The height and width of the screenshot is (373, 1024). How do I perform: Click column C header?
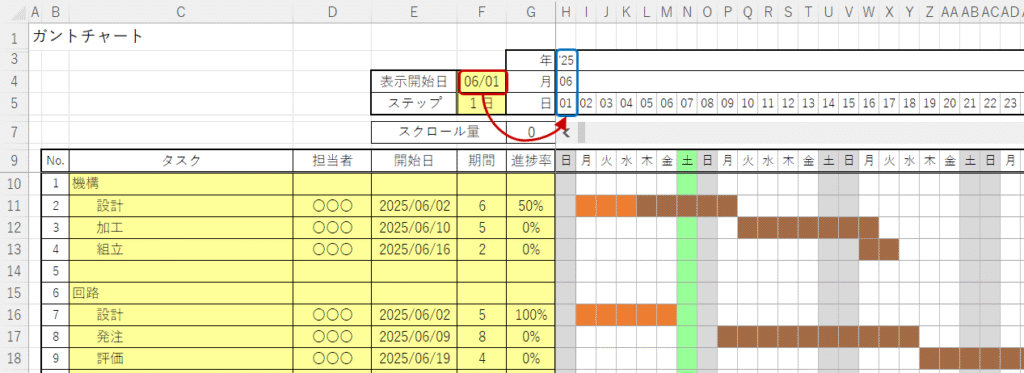pyautogui.click(x=181, y=11)
